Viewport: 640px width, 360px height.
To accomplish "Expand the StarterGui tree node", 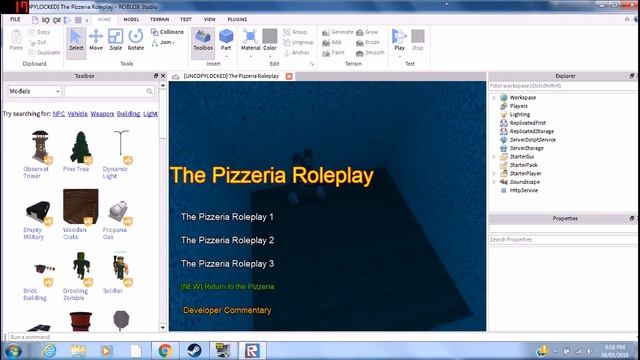I will click(494, 157).
